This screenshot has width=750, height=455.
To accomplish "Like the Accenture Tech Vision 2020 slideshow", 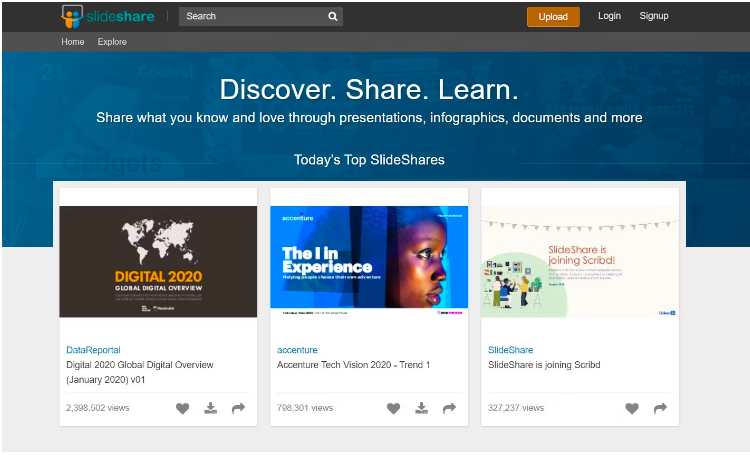I will (393, 408).
